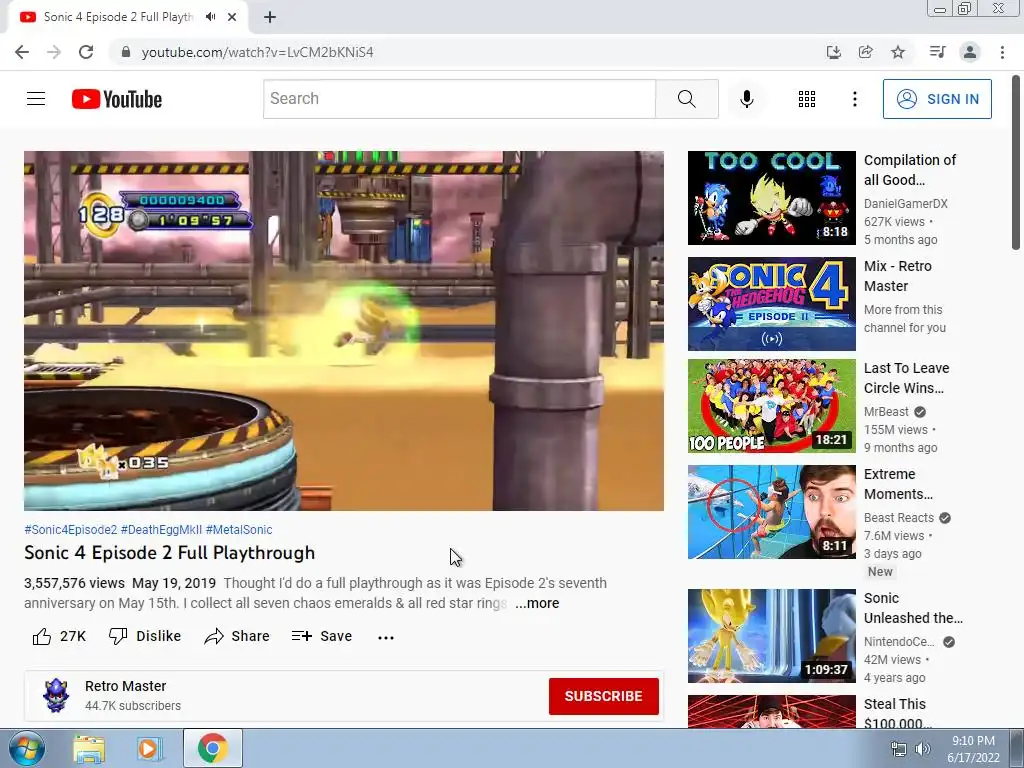1024x768 pixels.
Task: Open 'Last To Leave Circle Wins' thumbnail
Action: click(771, 406)
